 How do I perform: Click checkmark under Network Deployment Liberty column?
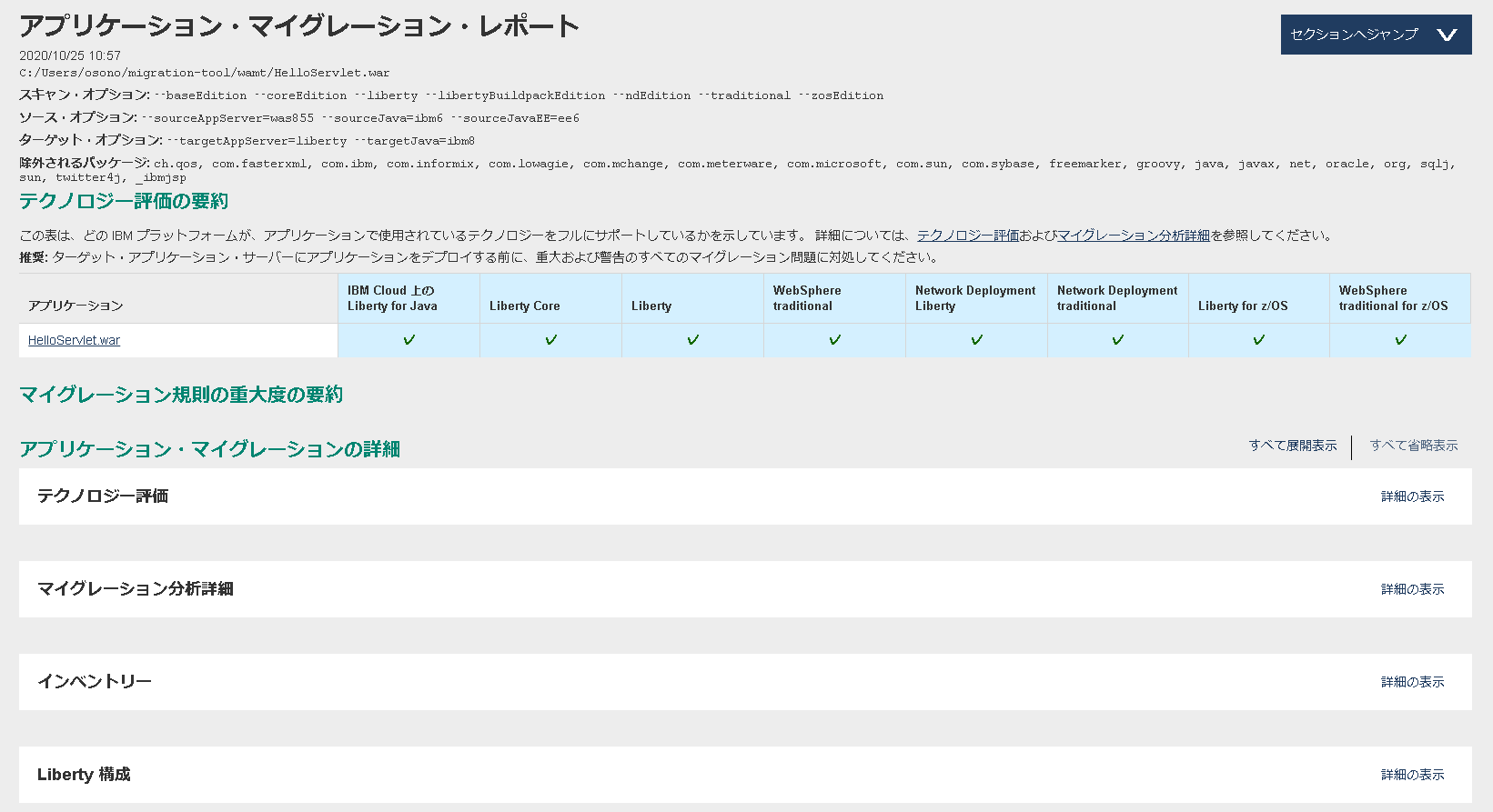coord(977,340)
